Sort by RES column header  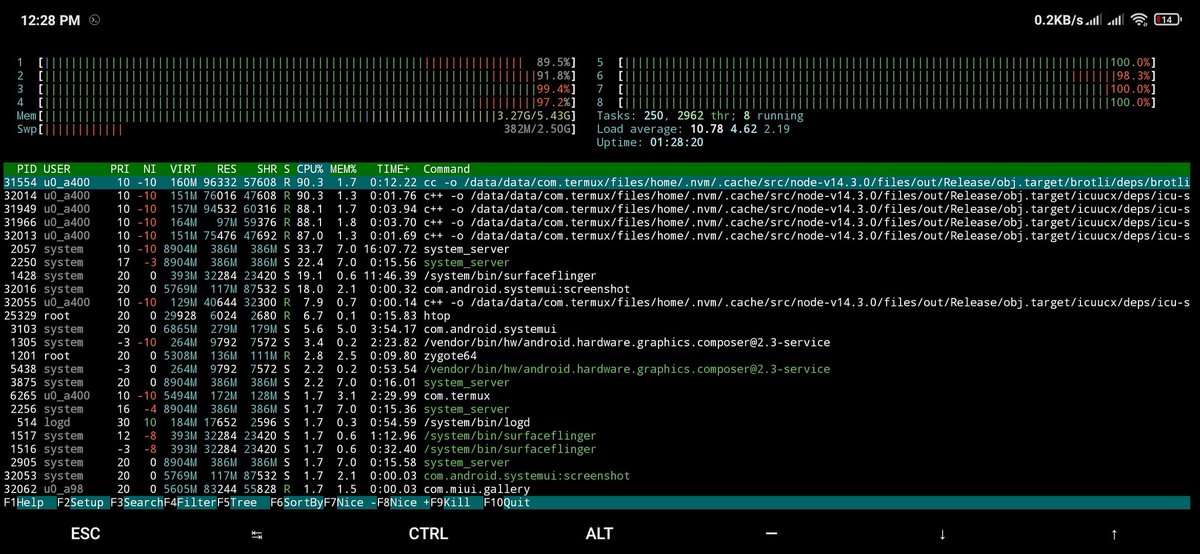[228, 169]
